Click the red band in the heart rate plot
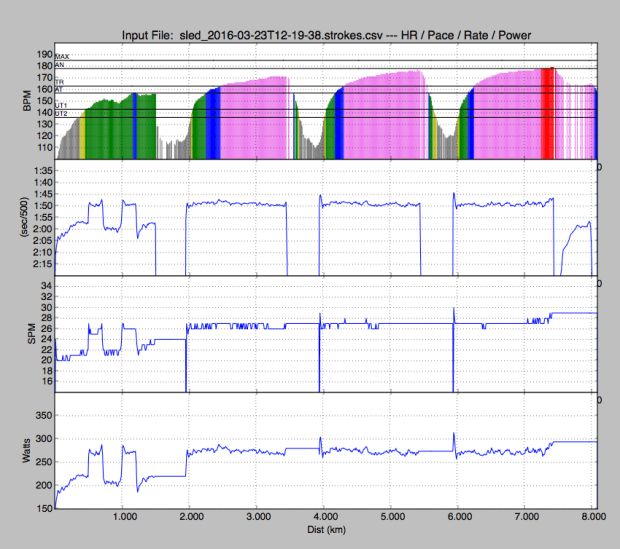 [x=547, y=113]
